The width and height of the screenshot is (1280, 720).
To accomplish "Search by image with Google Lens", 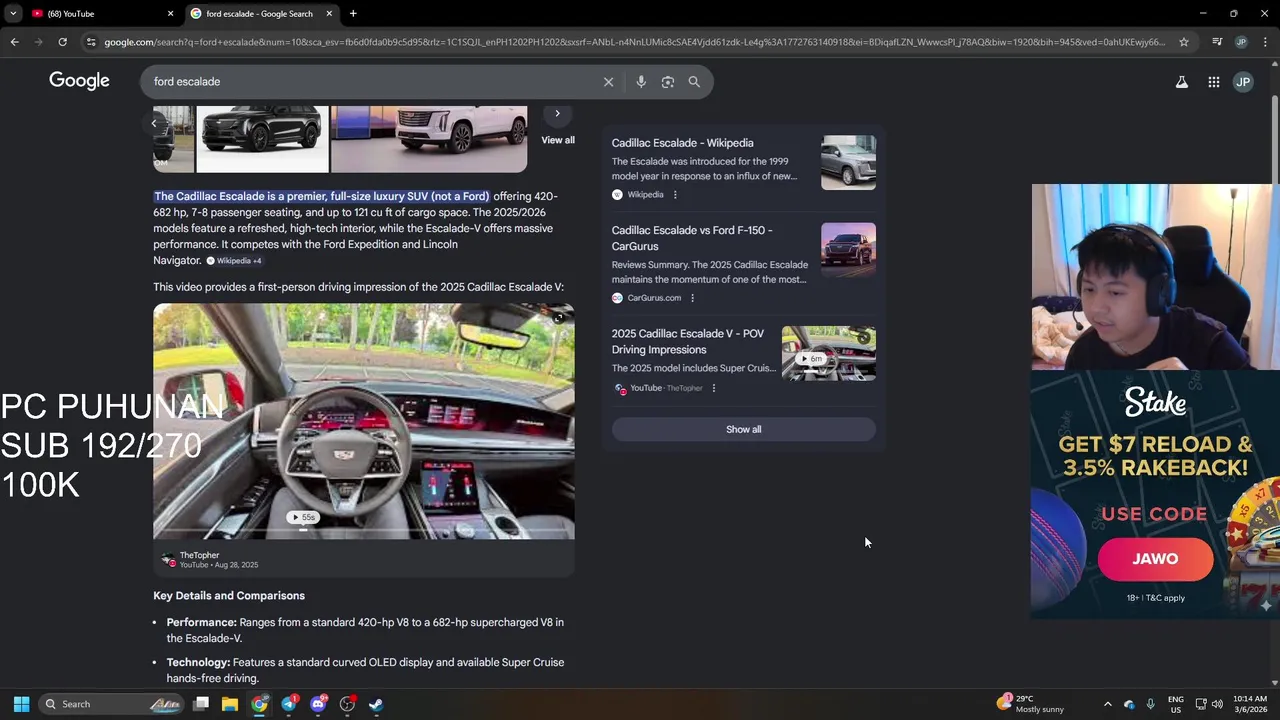I will (668, 82).
